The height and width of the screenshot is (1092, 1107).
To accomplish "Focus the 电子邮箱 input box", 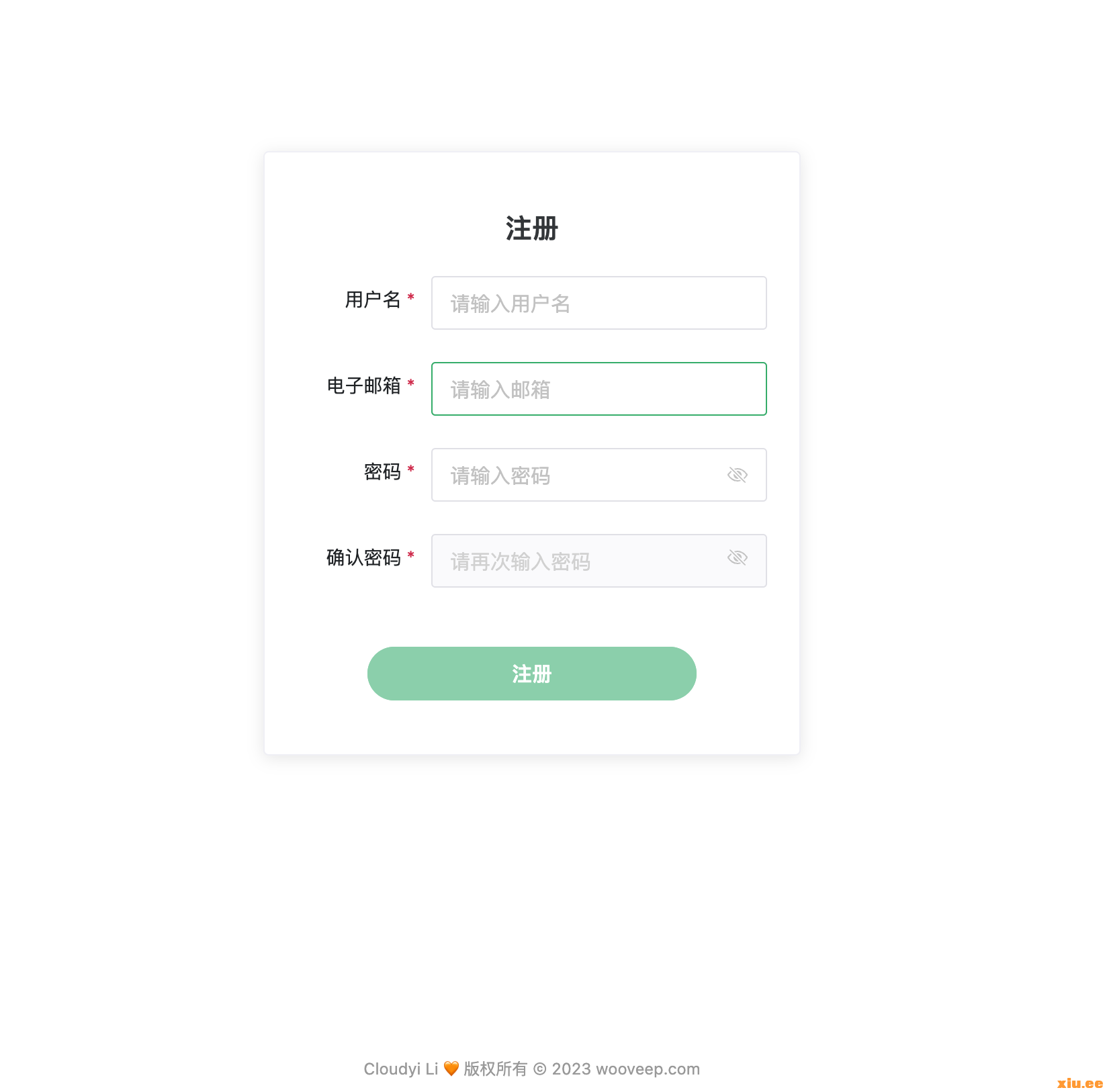I will tap(598, 389).
